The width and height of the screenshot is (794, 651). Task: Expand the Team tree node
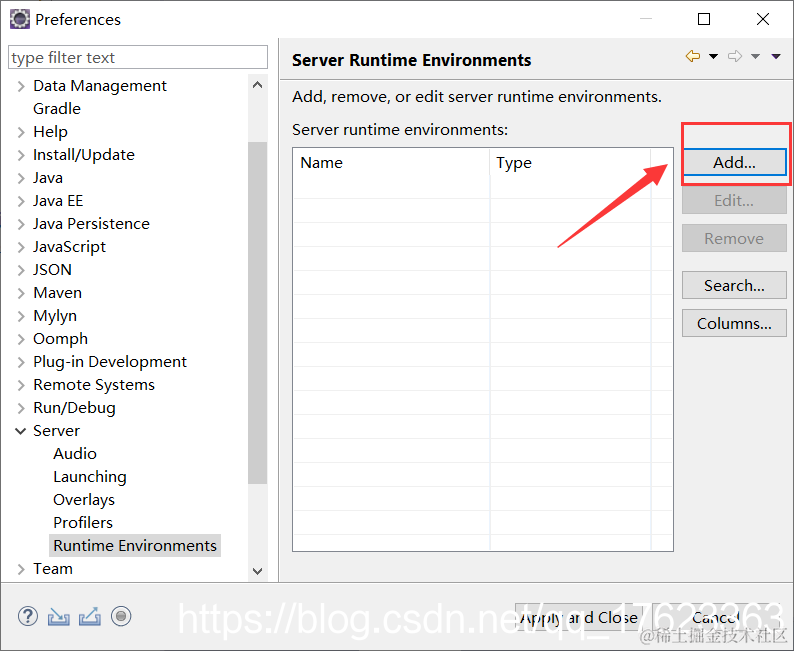tap(21, 569)
